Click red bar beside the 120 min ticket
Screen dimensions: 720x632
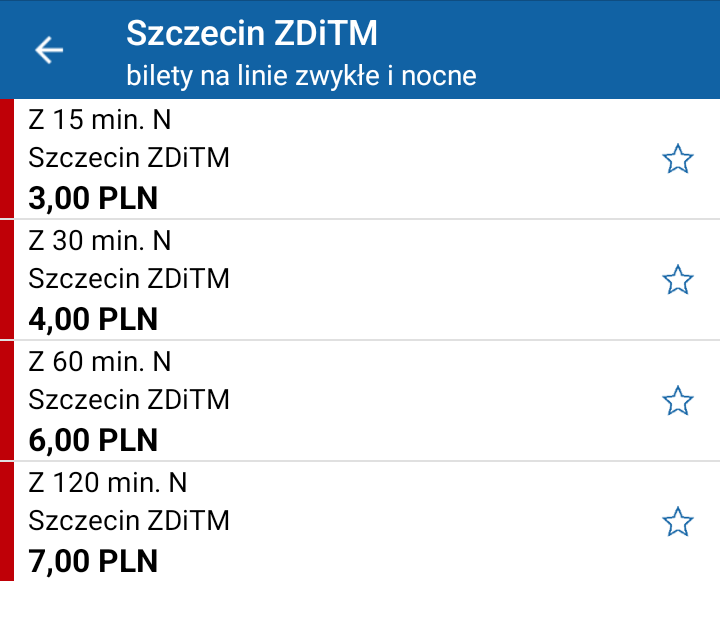click(7, 522)
